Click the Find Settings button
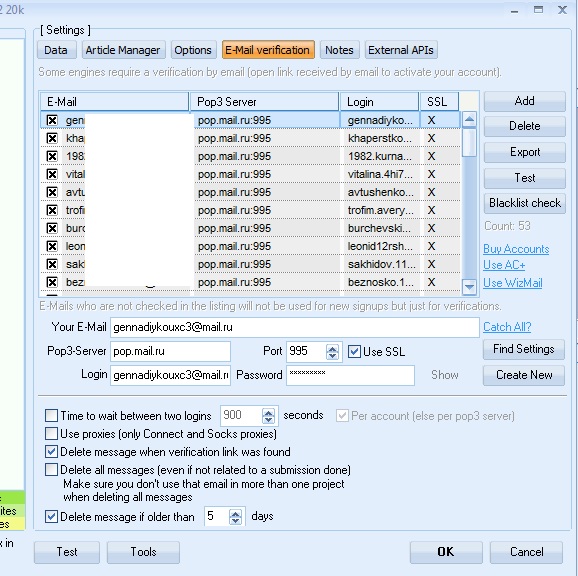This screenshot has width=578, height=576. (x=524, y=349)
